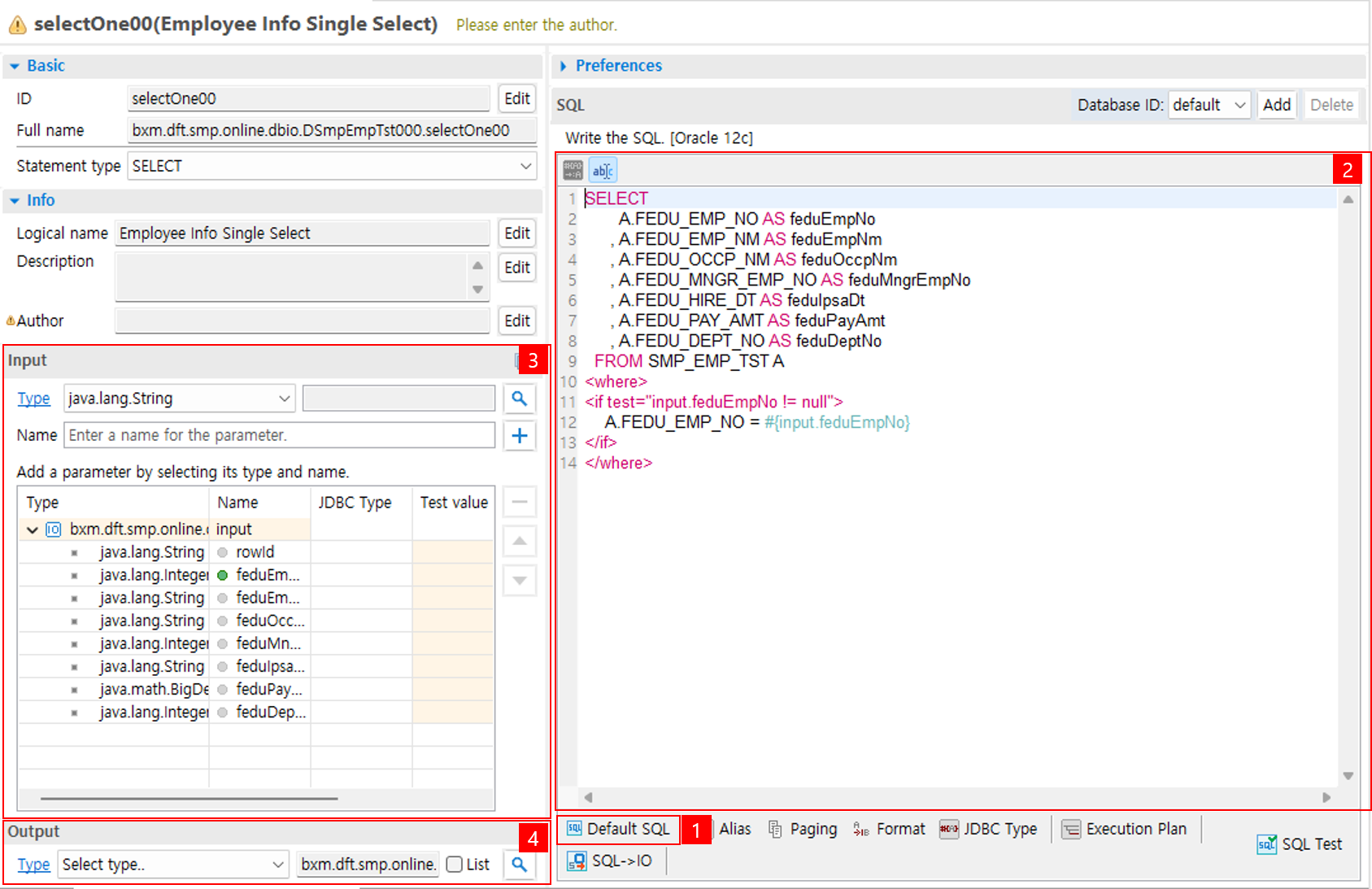The height and width of the screenshot is (889, 1372).
Task: Open the SQL->IO converter
Action: click(611, 861)
